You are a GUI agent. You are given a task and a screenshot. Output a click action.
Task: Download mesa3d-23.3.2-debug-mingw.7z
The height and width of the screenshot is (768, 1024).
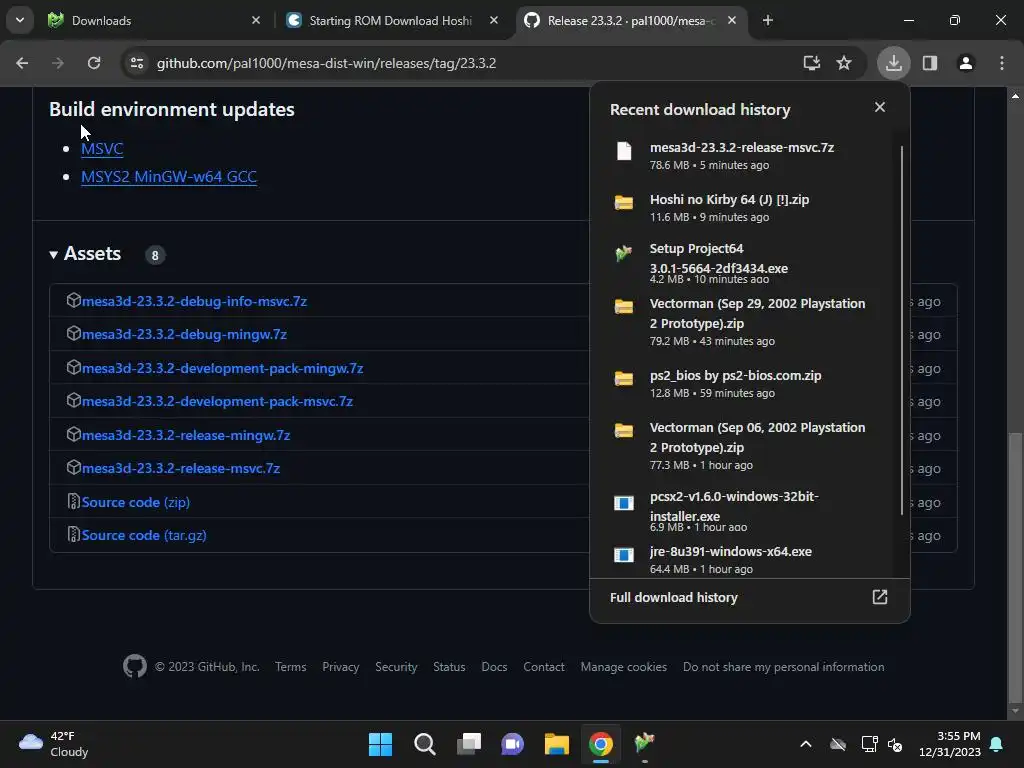(184, 334)
